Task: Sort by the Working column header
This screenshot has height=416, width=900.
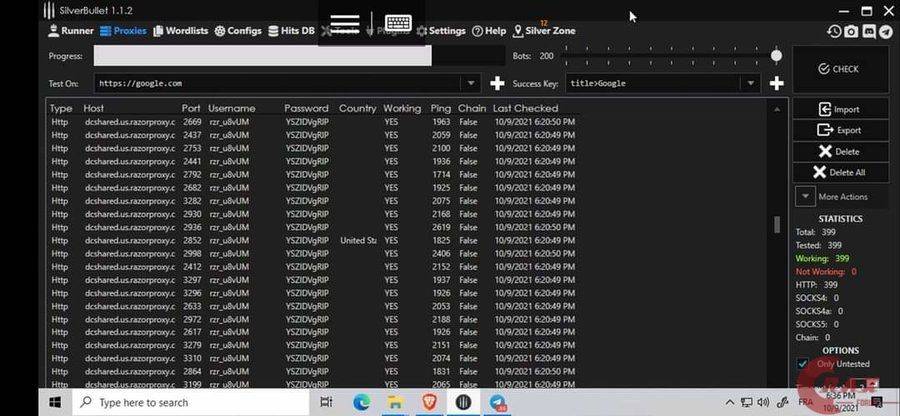Action: coord(402,108)
